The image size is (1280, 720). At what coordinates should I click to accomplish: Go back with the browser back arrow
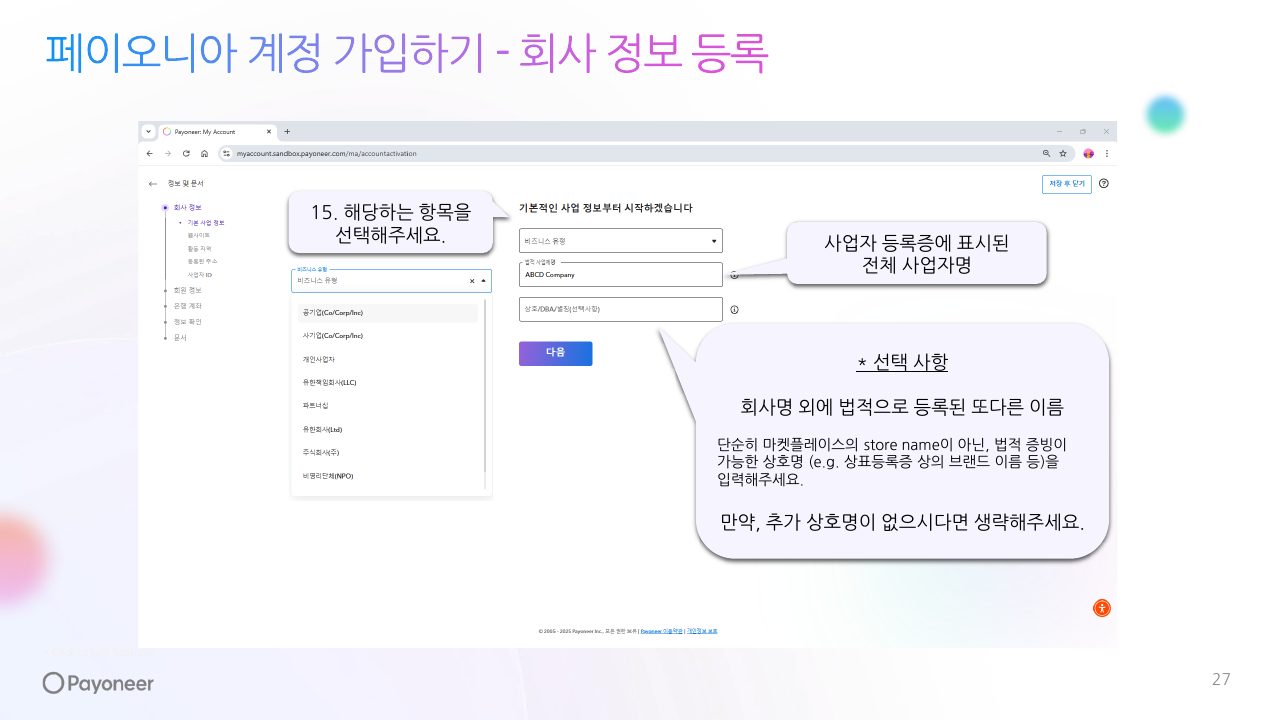(x=150, y=153)
